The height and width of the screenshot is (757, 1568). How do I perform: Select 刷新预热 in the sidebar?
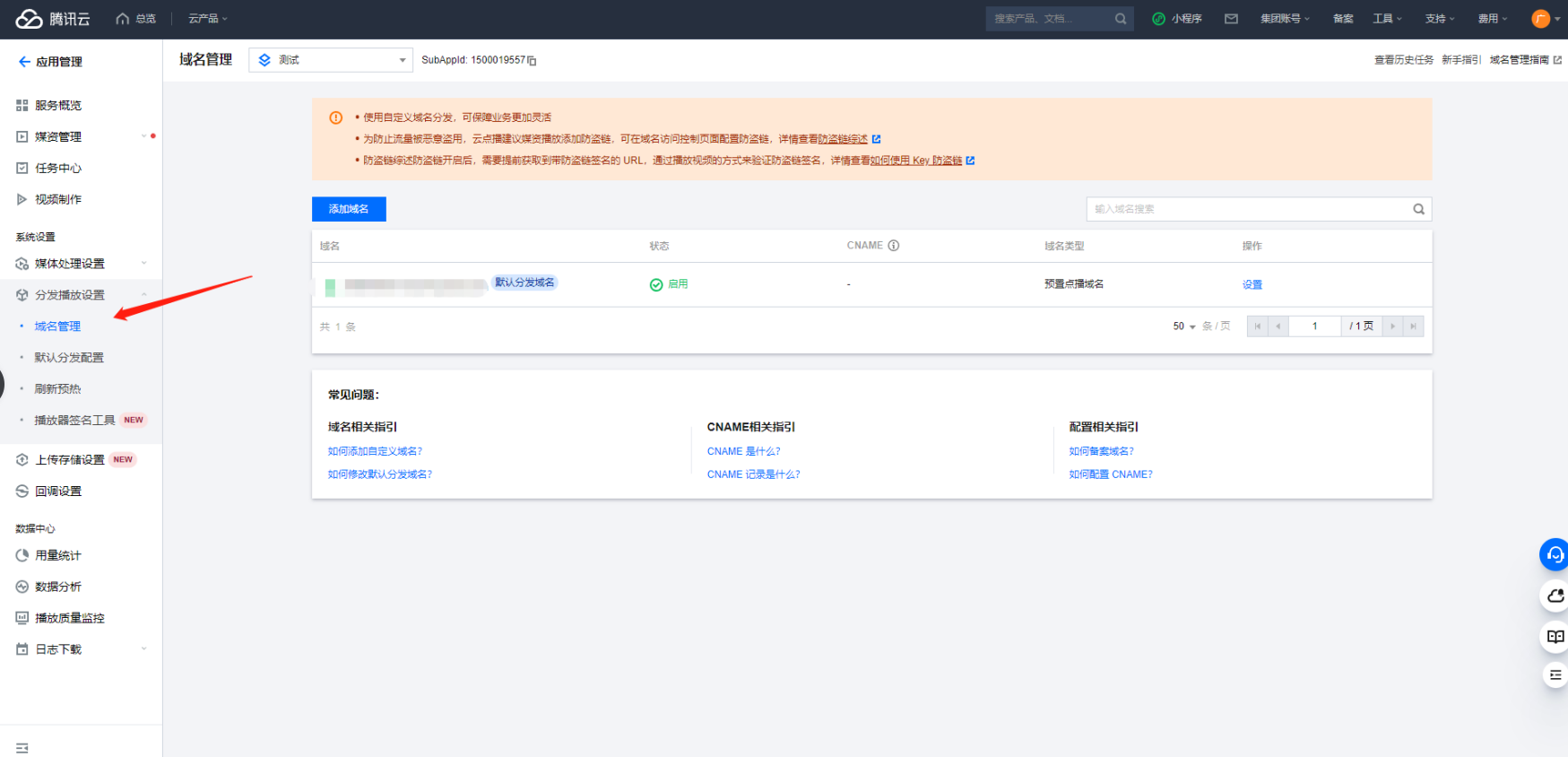pos(57,389)
